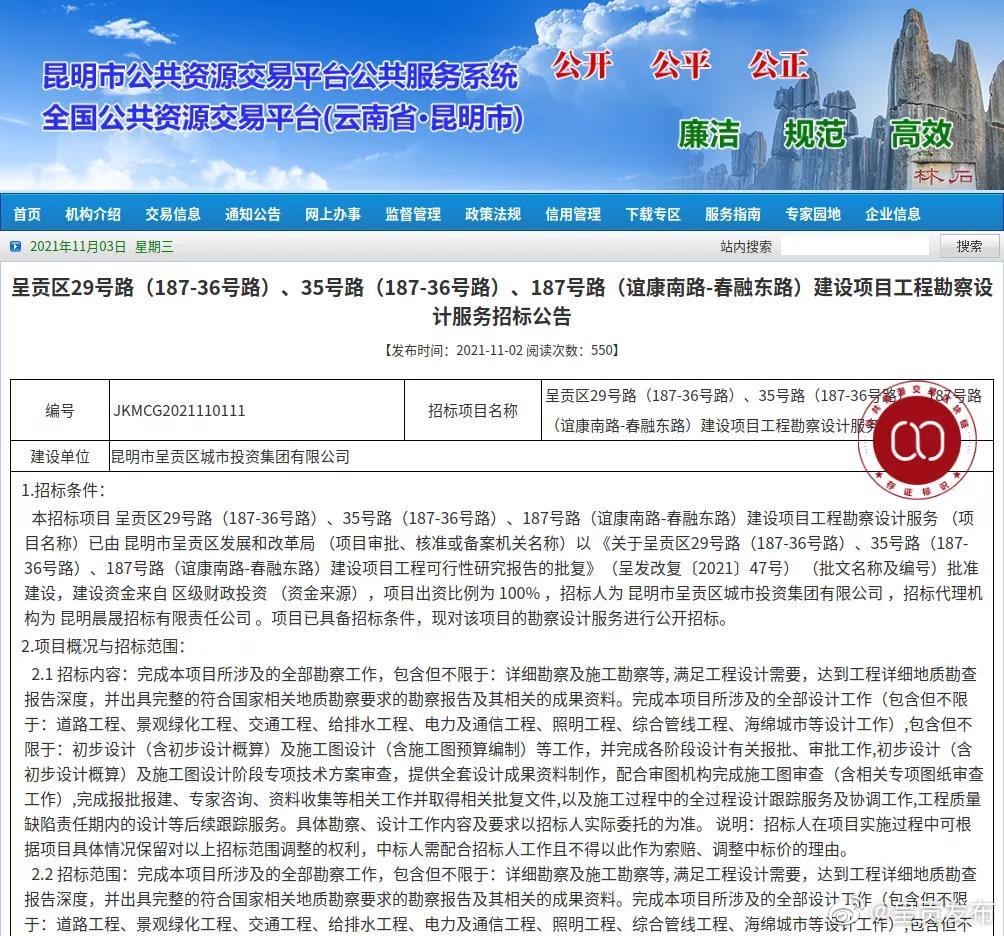Open 专家园地 navigation item
1004x936 pixels.
(x=813, y=214)
